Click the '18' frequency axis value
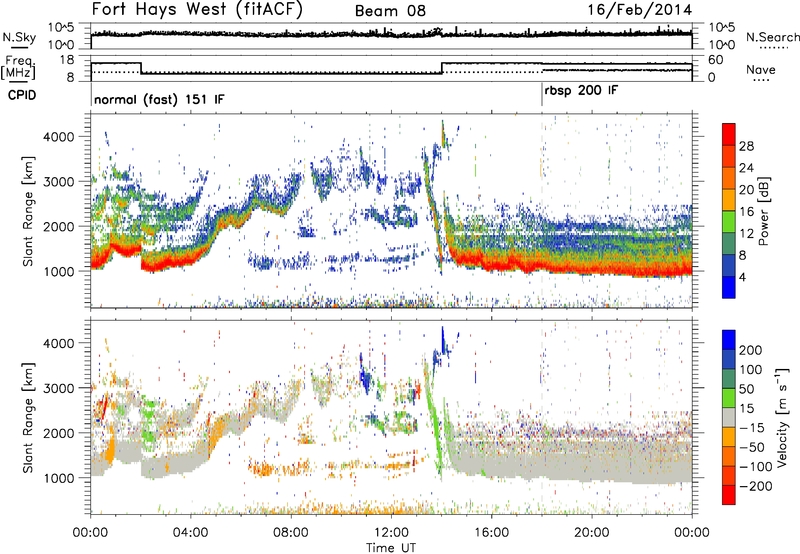The image size is (800, 554). click(x=67, y=60)
